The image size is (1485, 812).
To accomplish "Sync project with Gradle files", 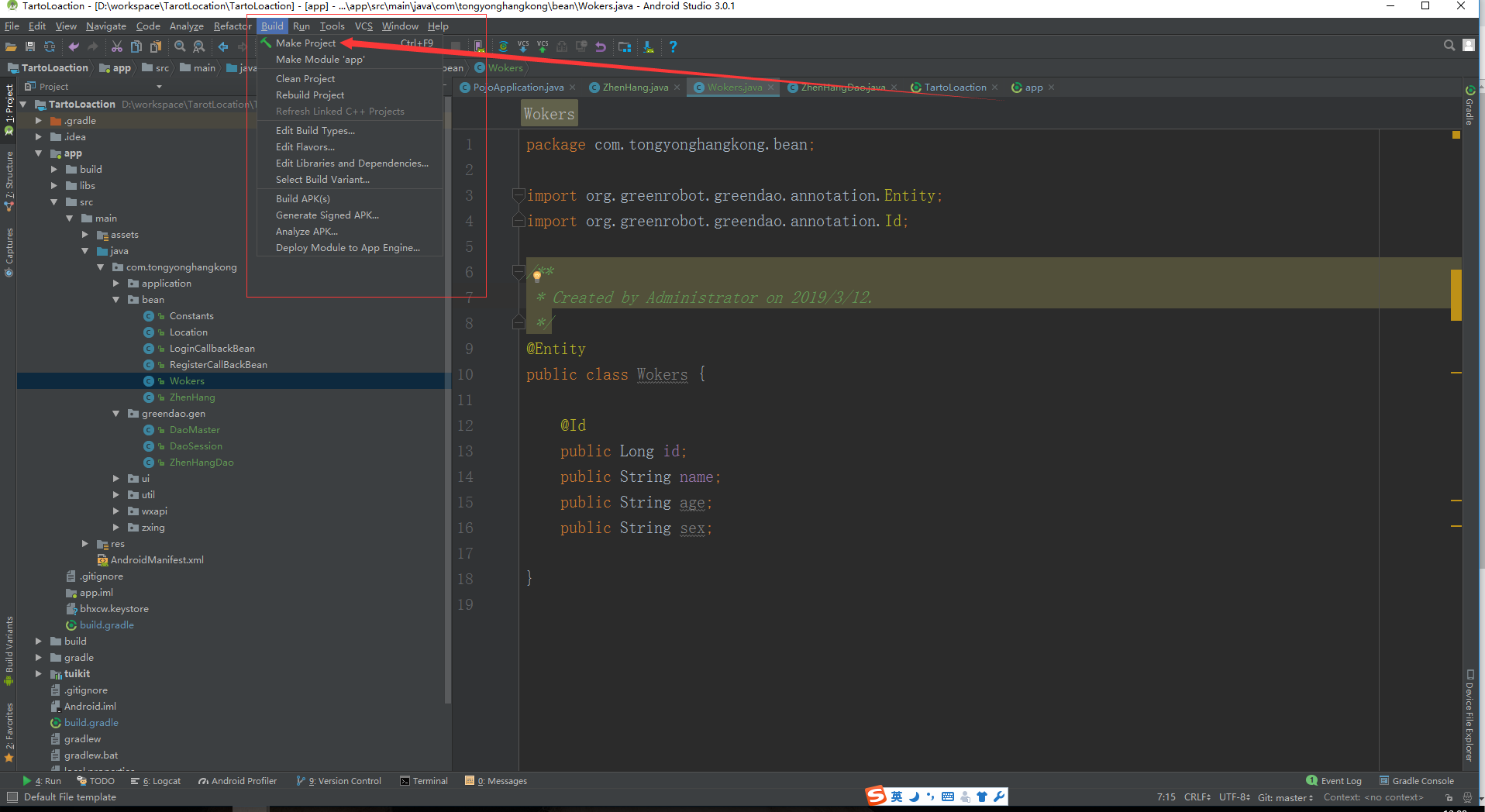I will [x=503, y=46].
